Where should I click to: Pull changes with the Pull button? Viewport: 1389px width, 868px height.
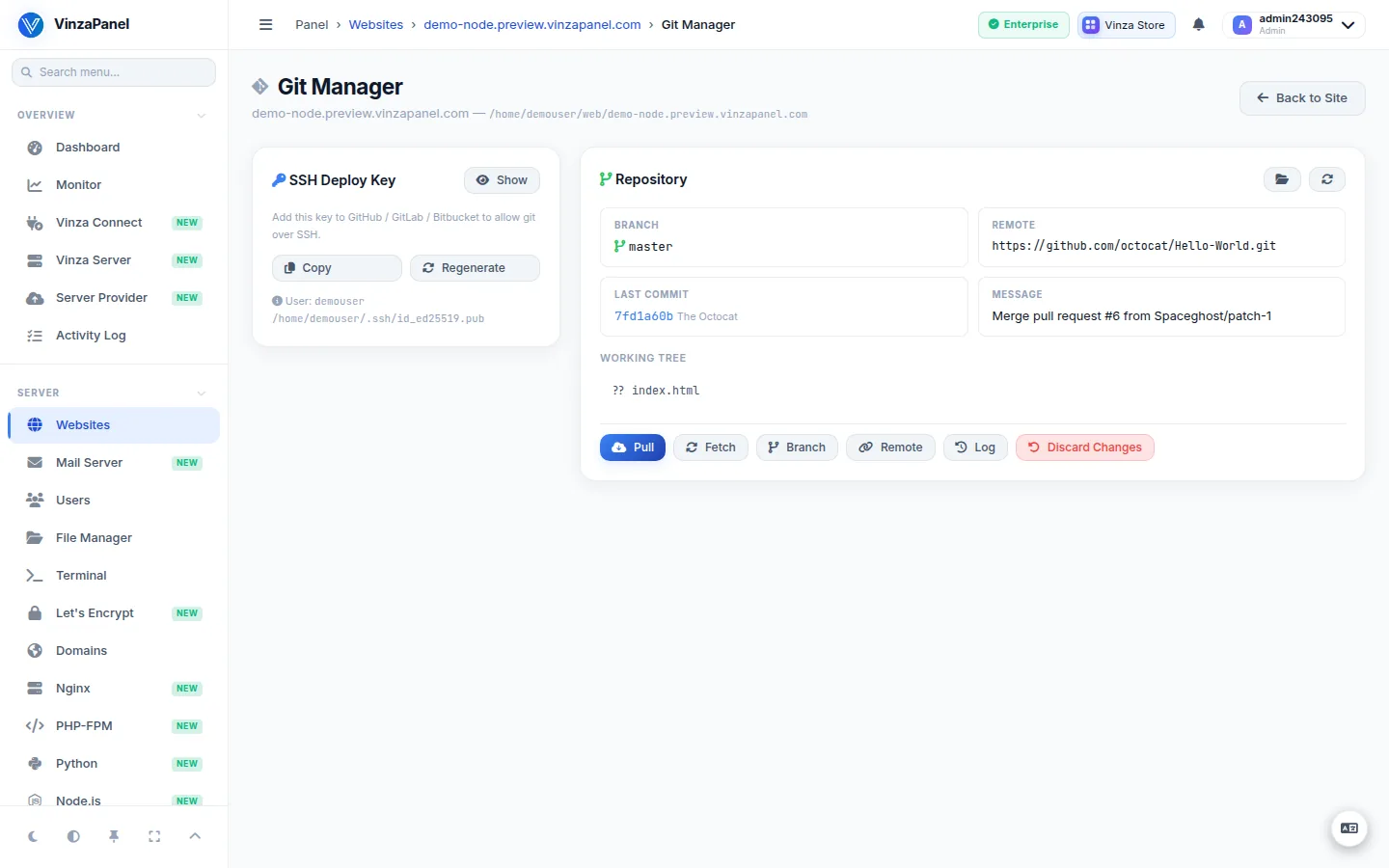click(x=633, y=448)
